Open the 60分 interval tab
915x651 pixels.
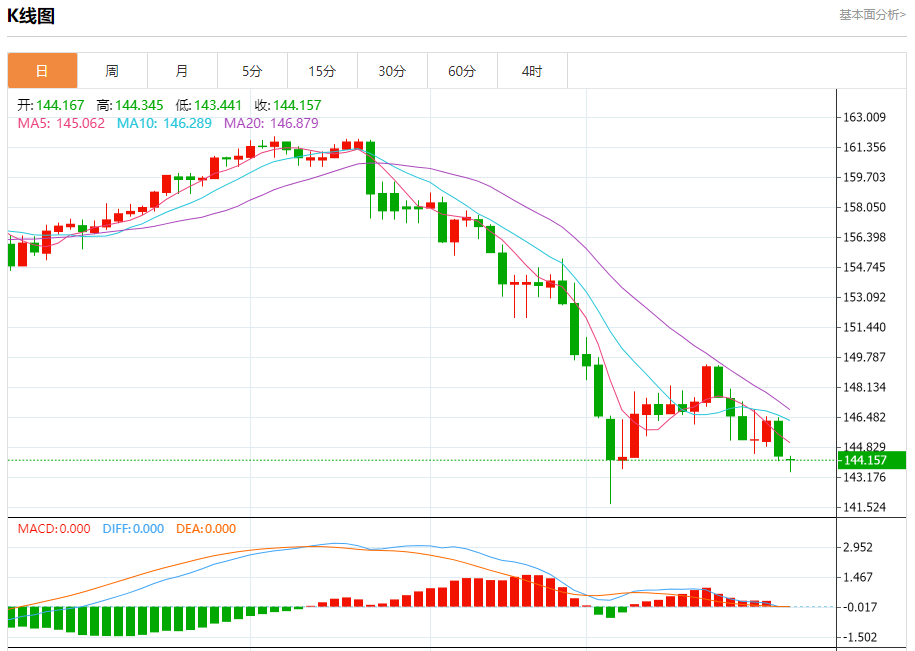pyautogui.click(x=462, y=71)
